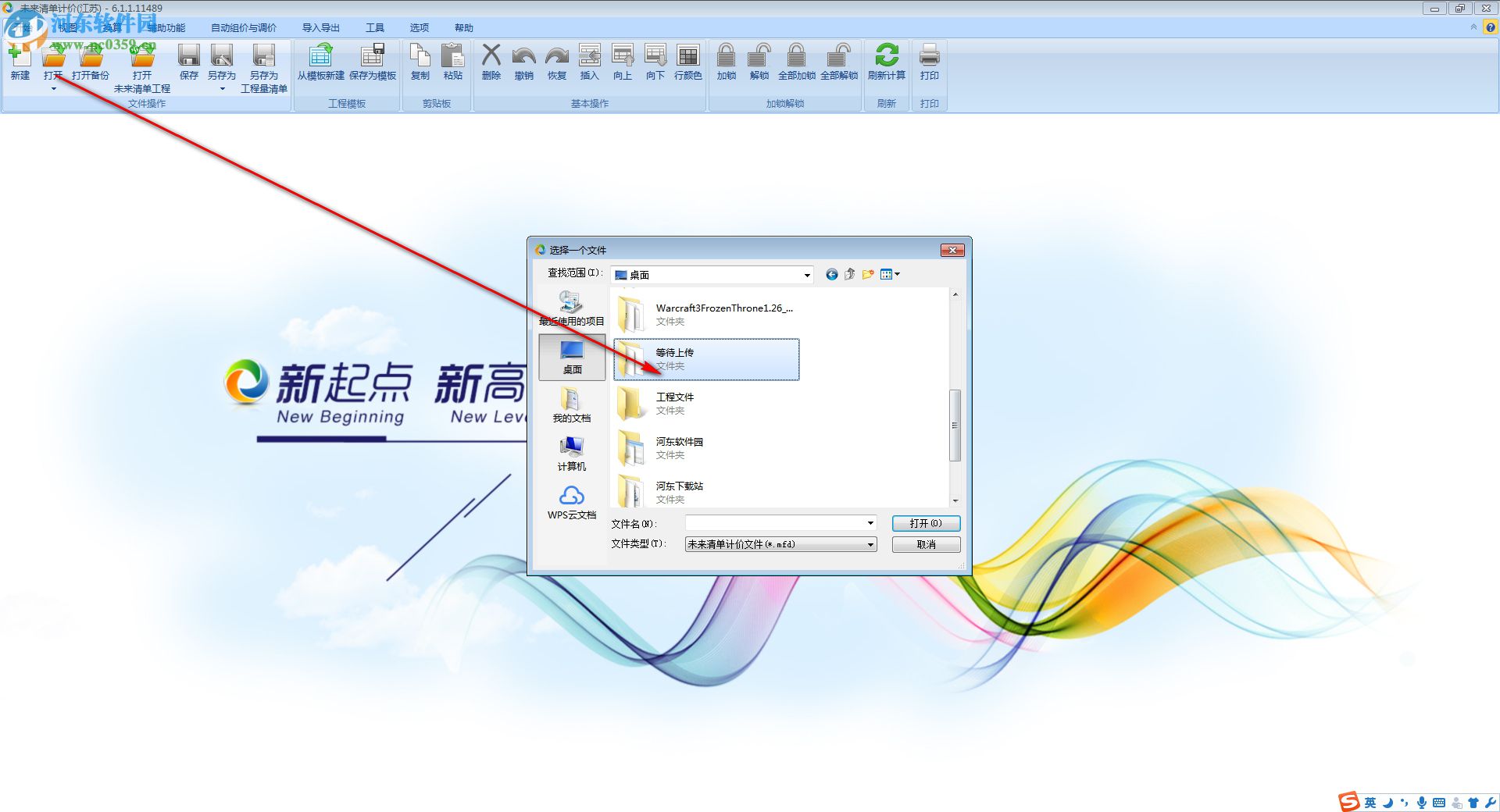Select the 等待上传 folder

click(x=706, y=359)
